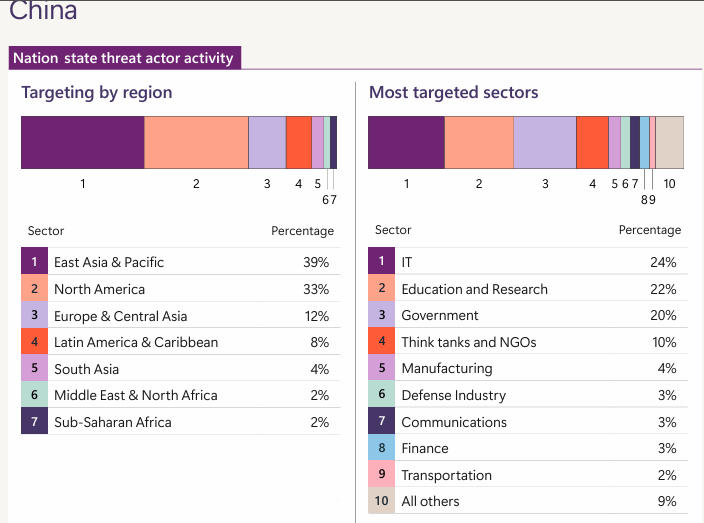Select the salmon segment 2 in sectors bar
Screen dimensions: 704x523
tap(479, 142)
